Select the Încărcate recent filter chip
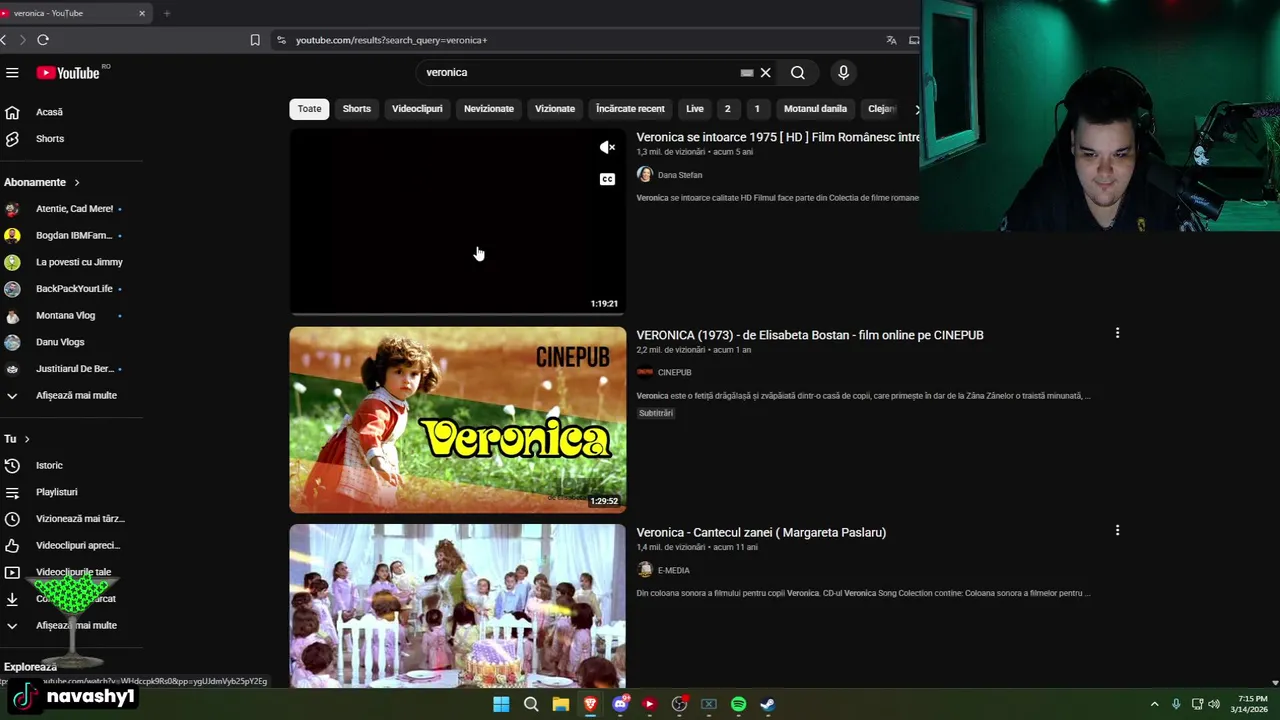This screenshot has height=720, width=1280. (x=630, y=109)
